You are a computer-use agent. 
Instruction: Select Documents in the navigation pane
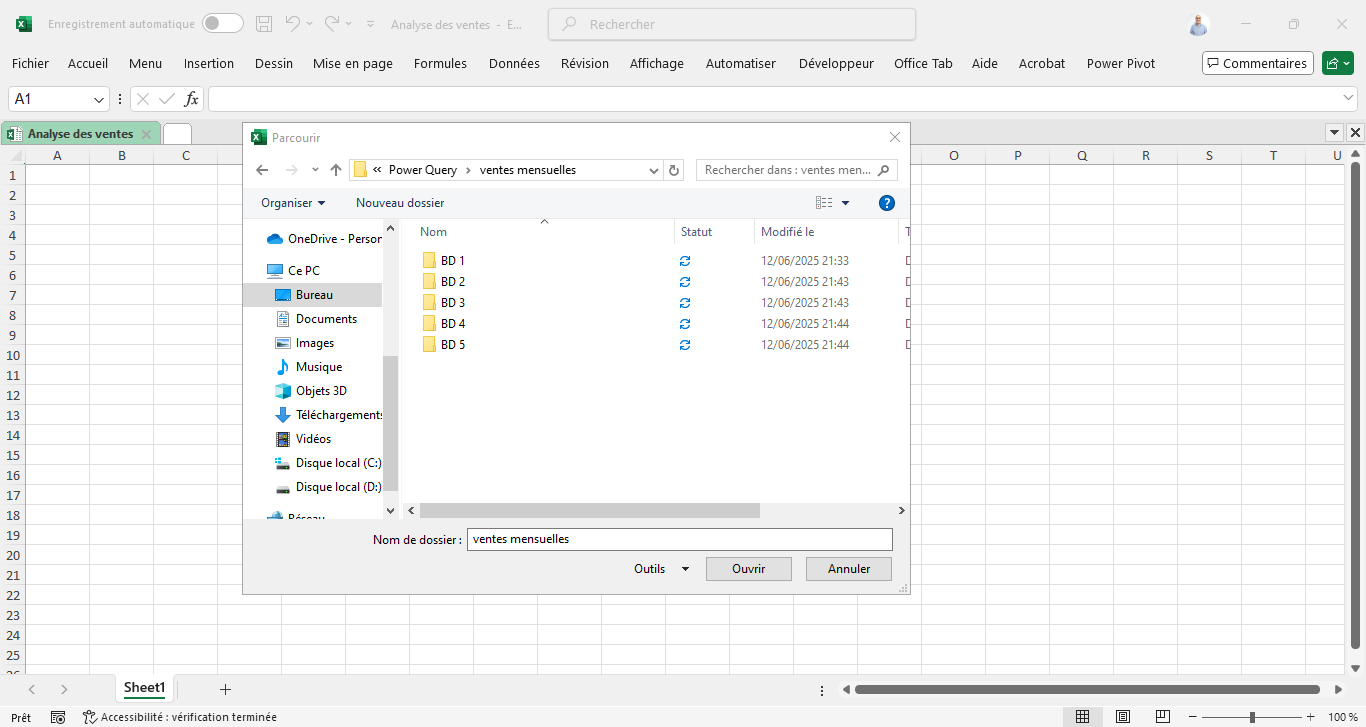(326, 319)
